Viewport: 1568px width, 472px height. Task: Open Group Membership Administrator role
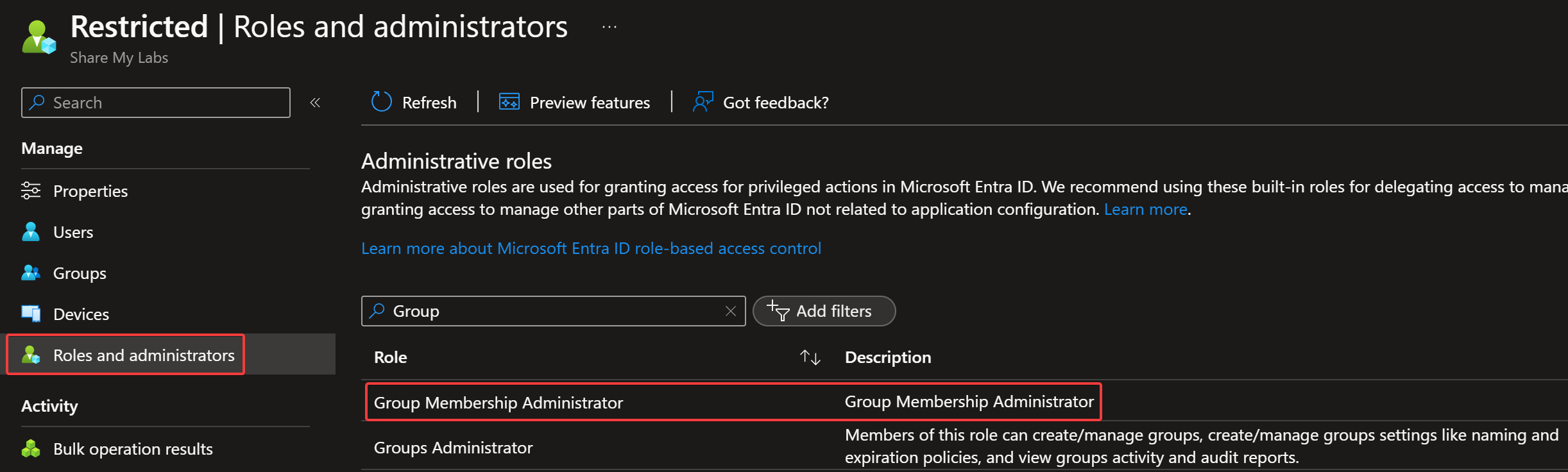point(498,403)
